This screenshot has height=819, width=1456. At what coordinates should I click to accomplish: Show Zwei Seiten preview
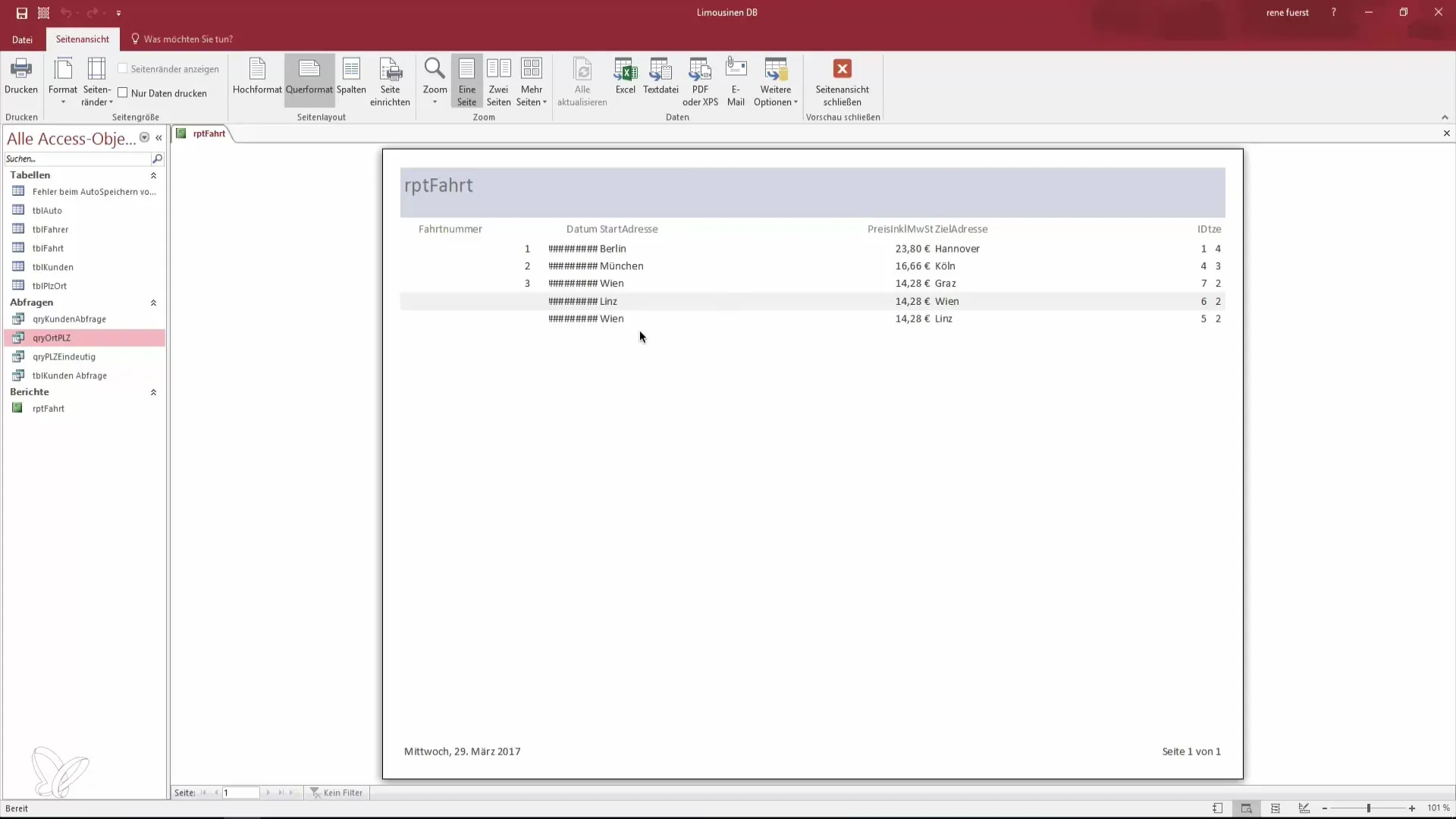[498, 81]
